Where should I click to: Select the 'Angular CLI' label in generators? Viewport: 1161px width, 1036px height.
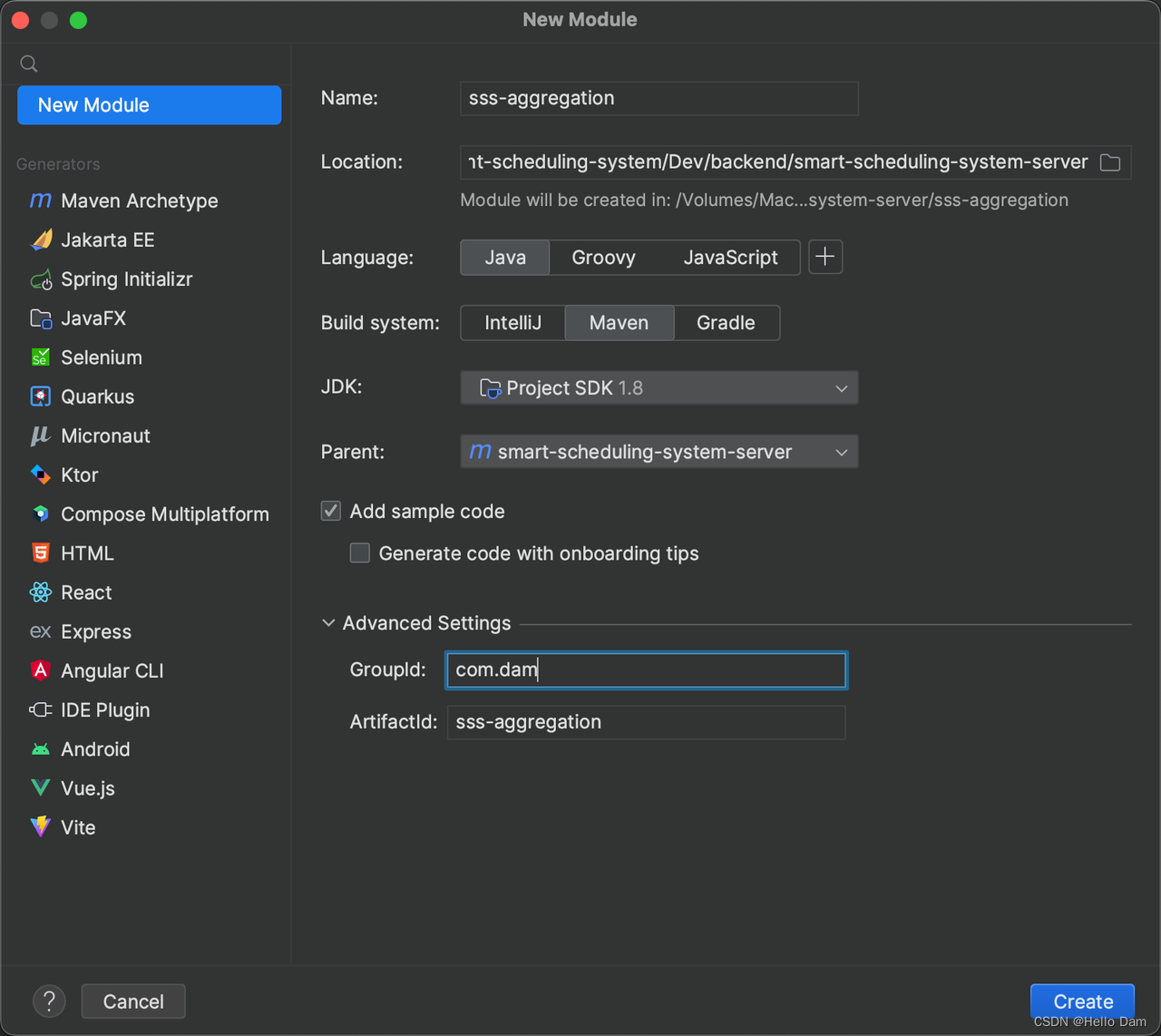click(112, 671)
